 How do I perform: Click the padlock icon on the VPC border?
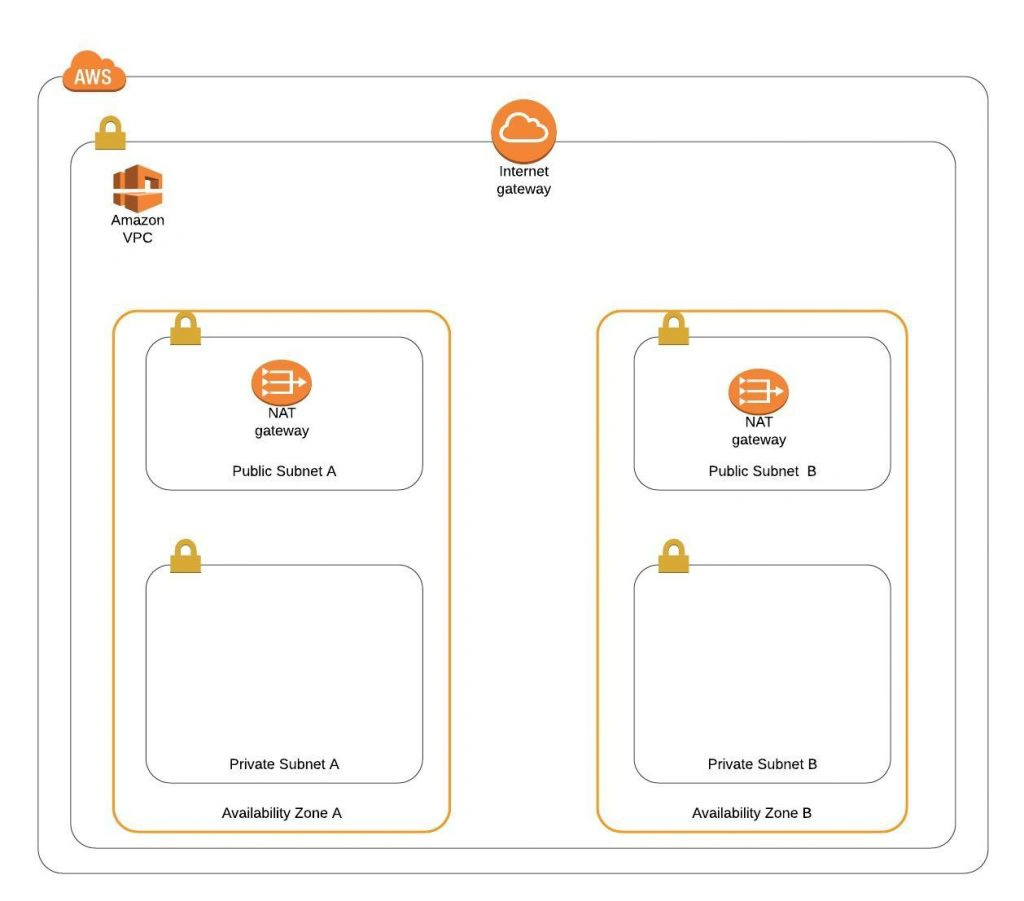coord(110,133)
